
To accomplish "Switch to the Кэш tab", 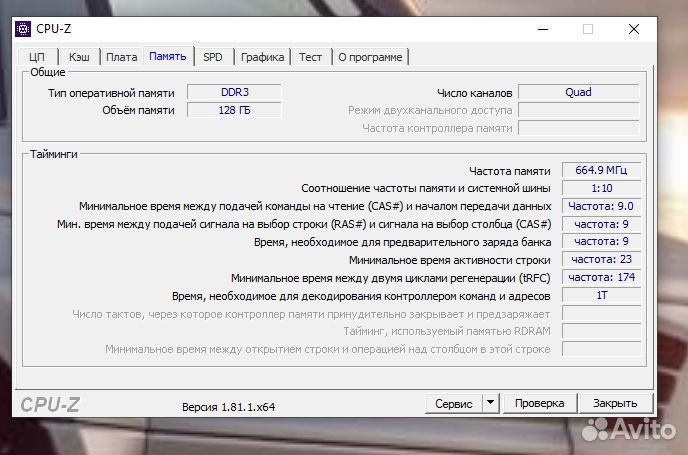I will click(79, 57).
